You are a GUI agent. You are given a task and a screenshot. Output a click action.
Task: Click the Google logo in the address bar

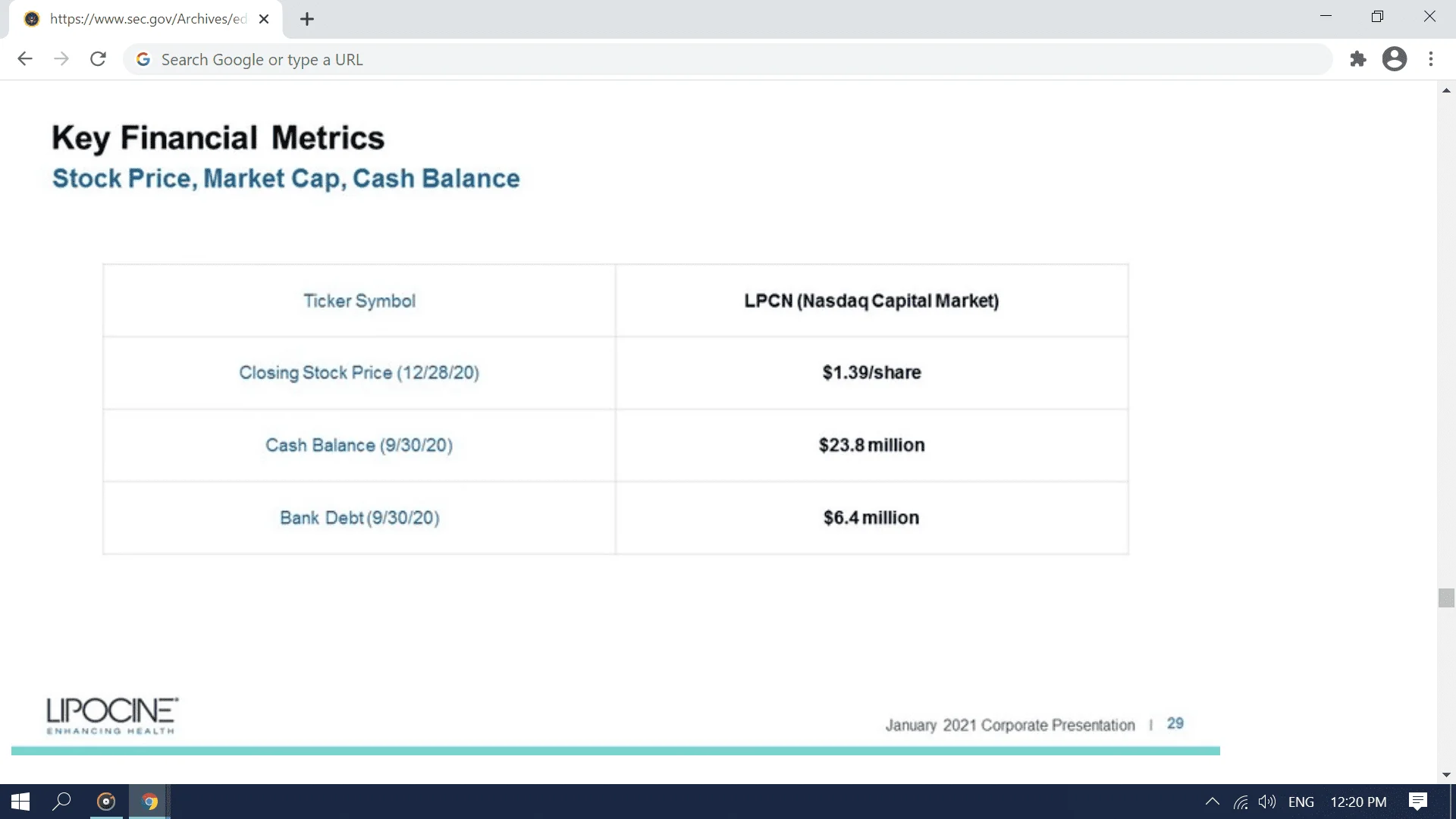click(143, 59)
